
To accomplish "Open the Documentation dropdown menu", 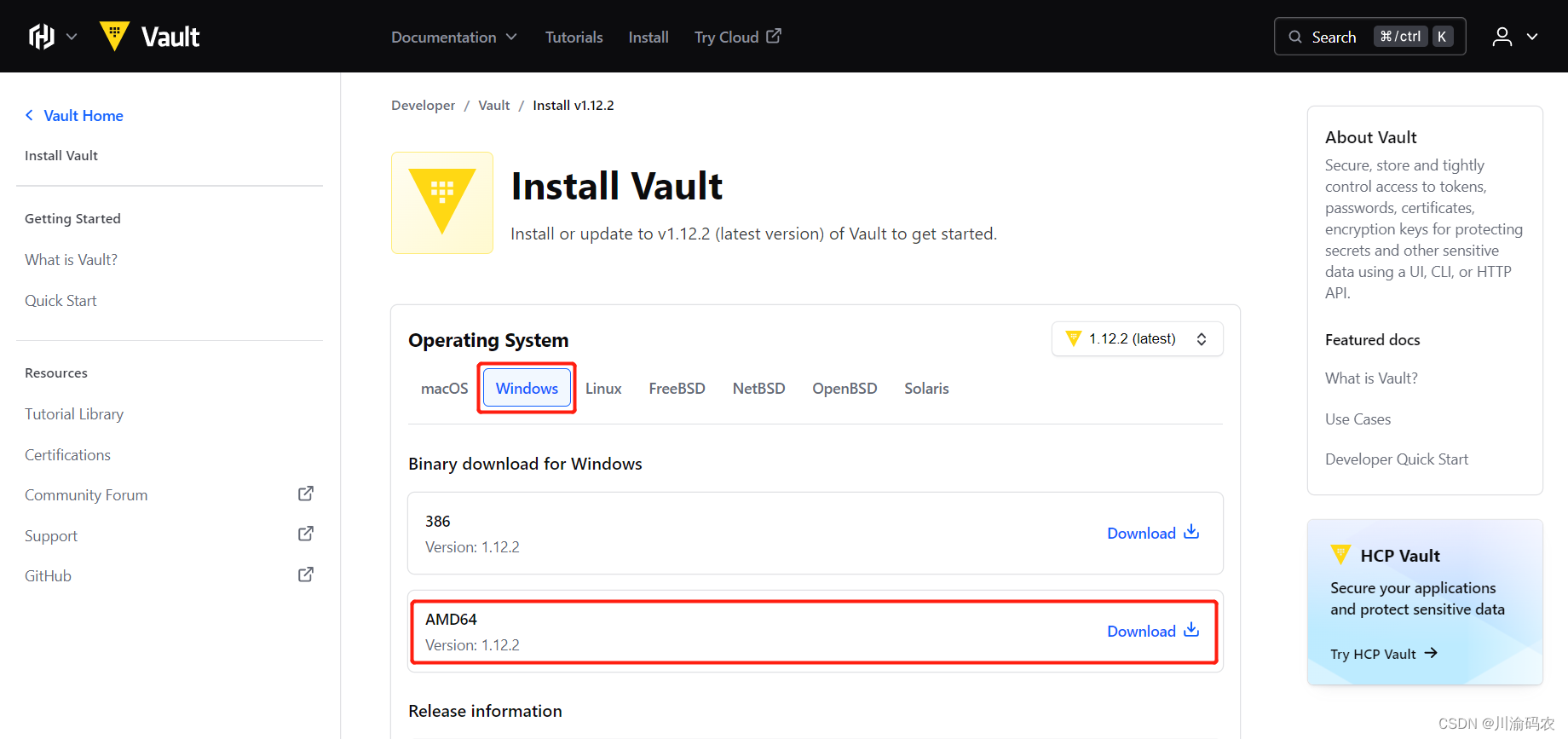I will [x=454, y=37].
